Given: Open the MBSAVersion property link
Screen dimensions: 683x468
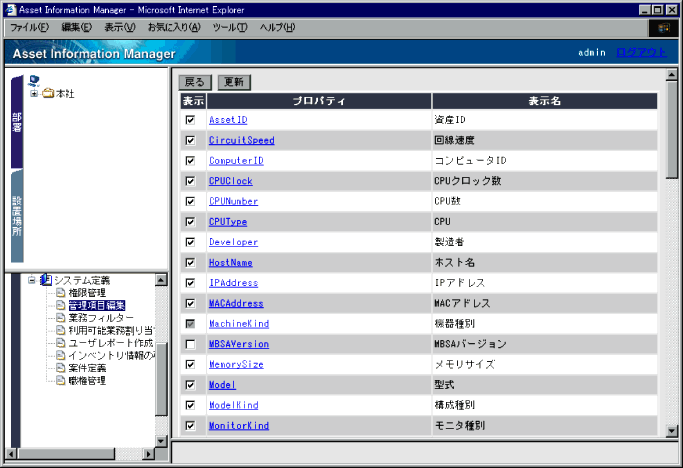Looking at the screenshot, I should pos(239,344).
